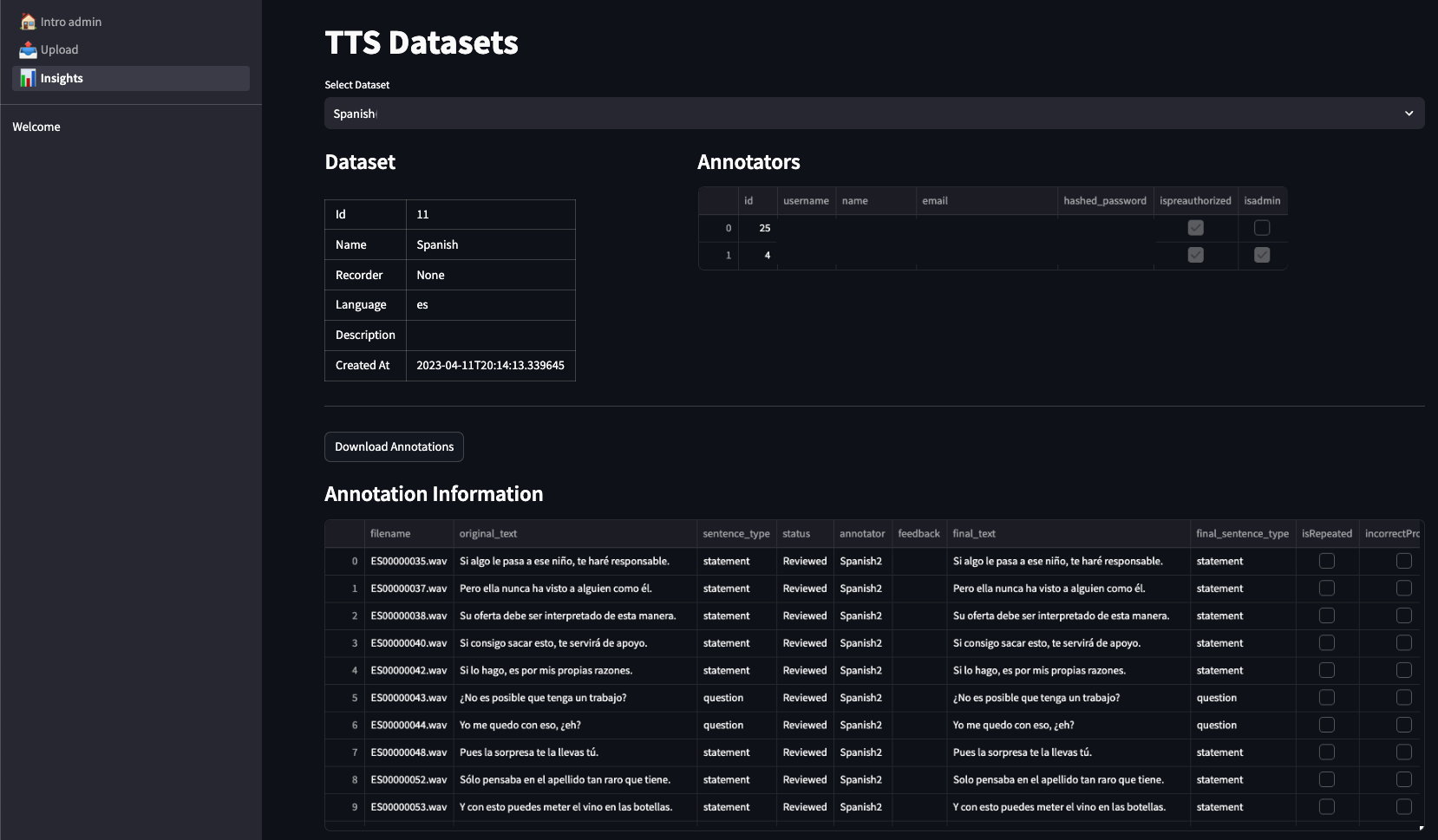Select the ES00000053.wav filename cell

tap(409, 807)
